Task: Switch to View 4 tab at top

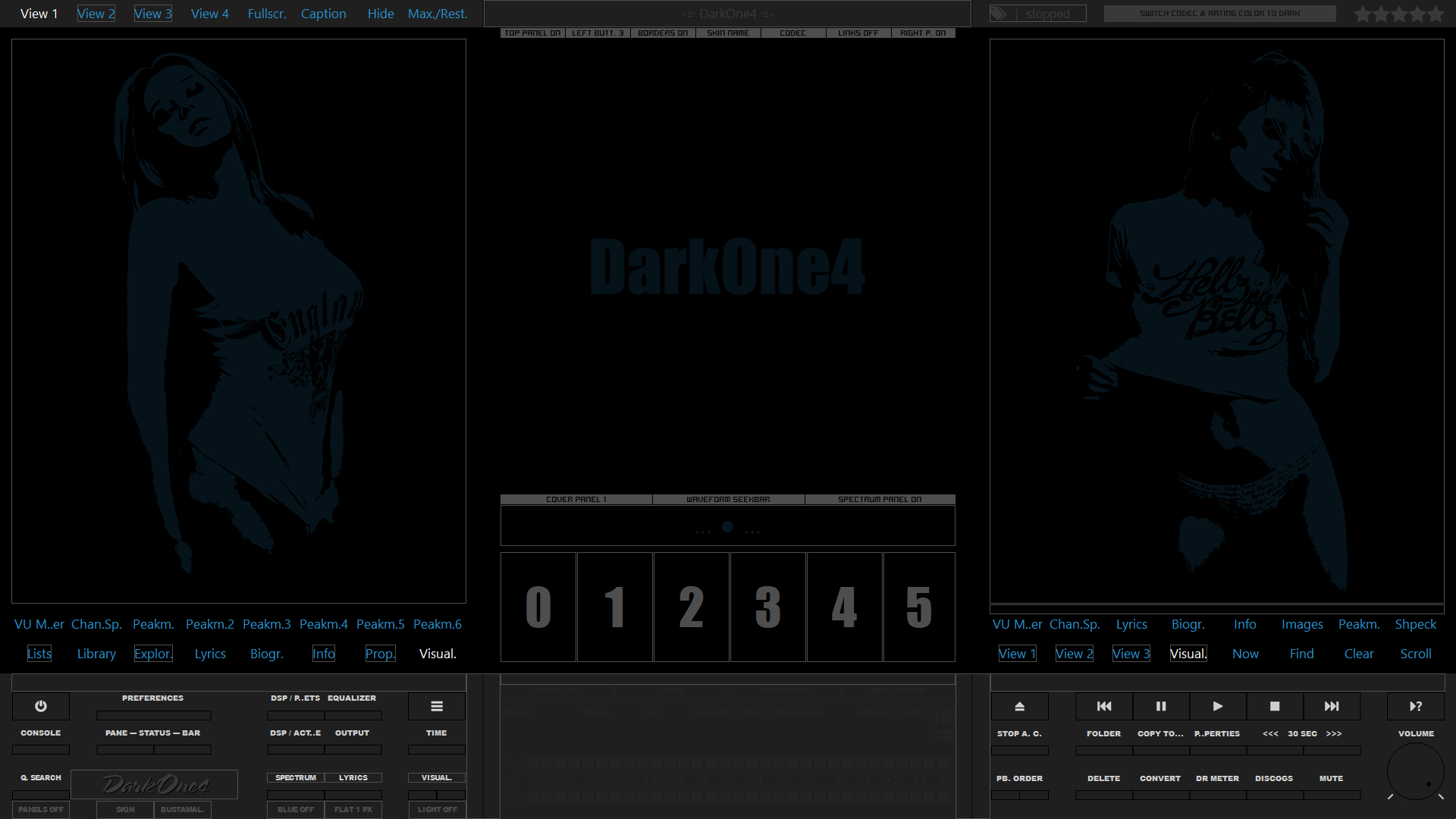Action: (209, 14)
